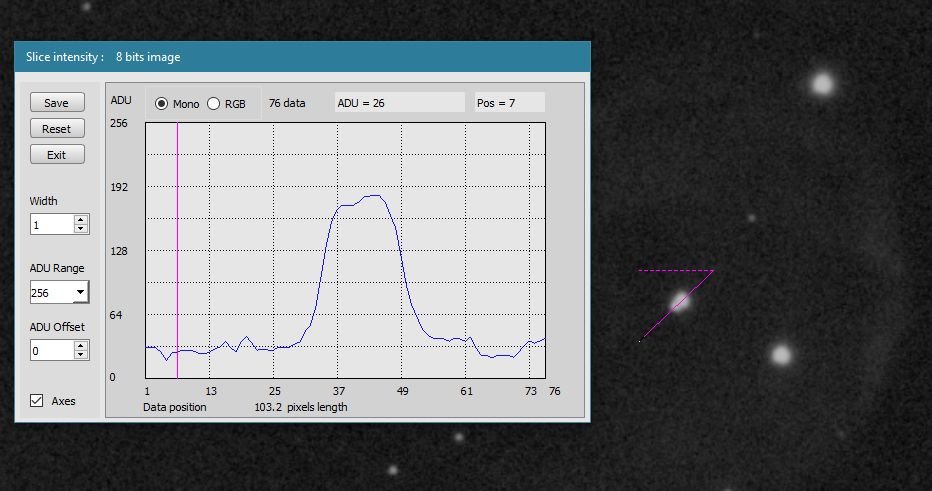Click the magenta vertical cursor in the graph
The image size is (932, 491).
(177, 250)
